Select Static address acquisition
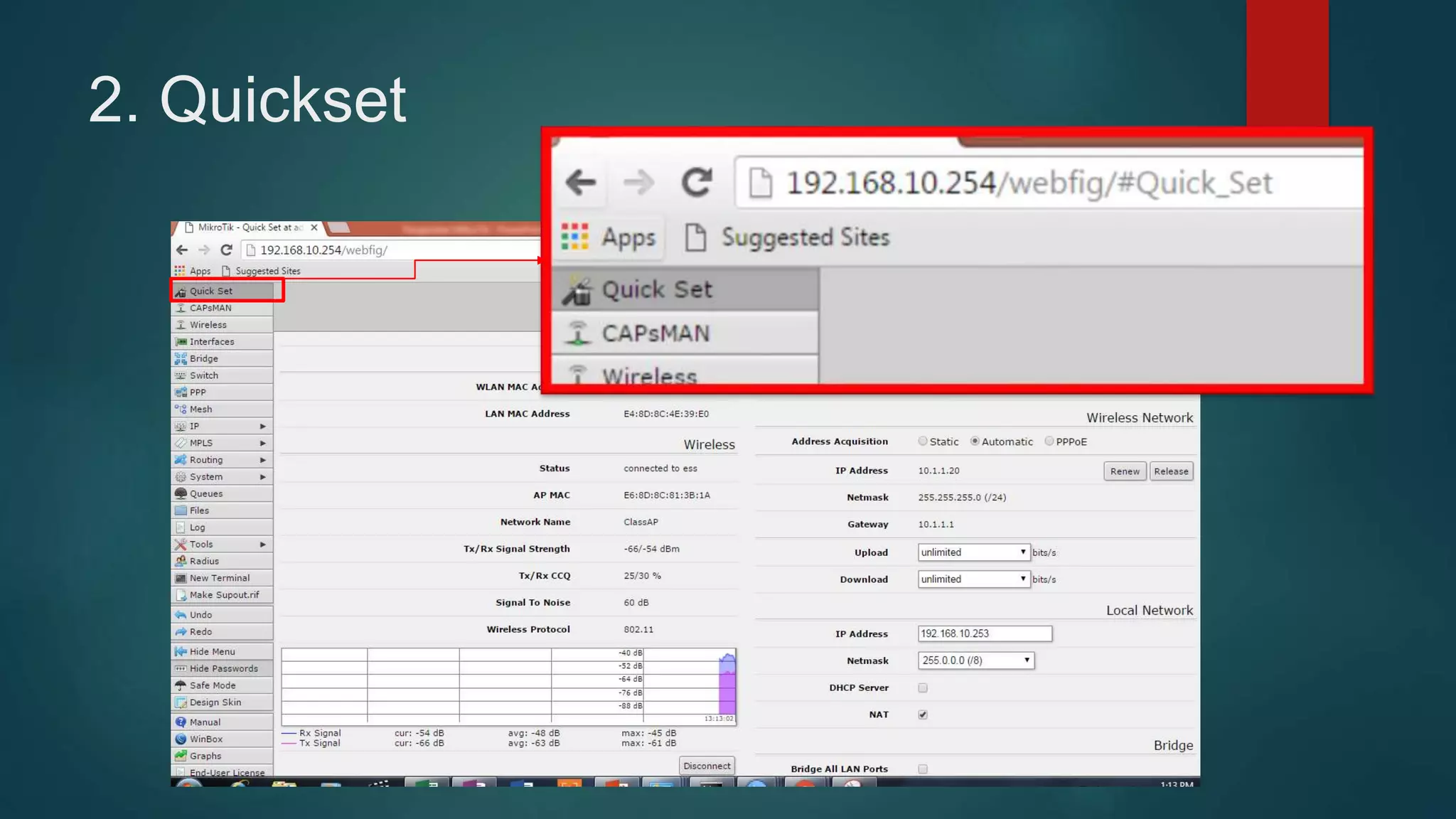This screenshot has height=819, width=1456. (922, 441)
